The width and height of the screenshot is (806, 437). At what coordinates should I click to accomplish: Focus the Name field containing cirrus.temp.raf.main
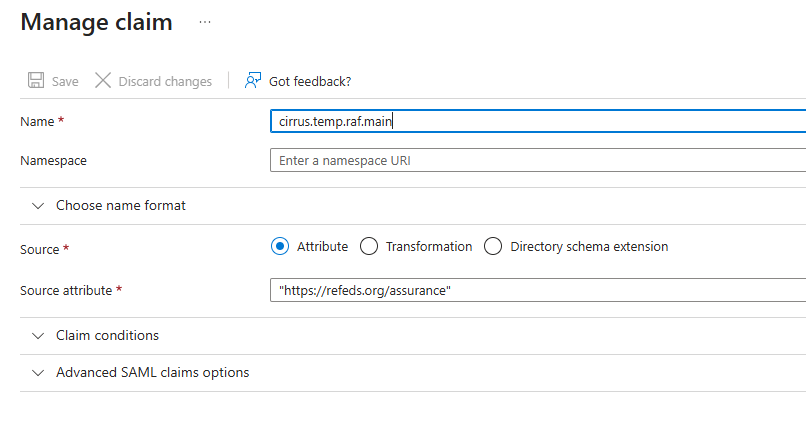[x=538, y=121]
